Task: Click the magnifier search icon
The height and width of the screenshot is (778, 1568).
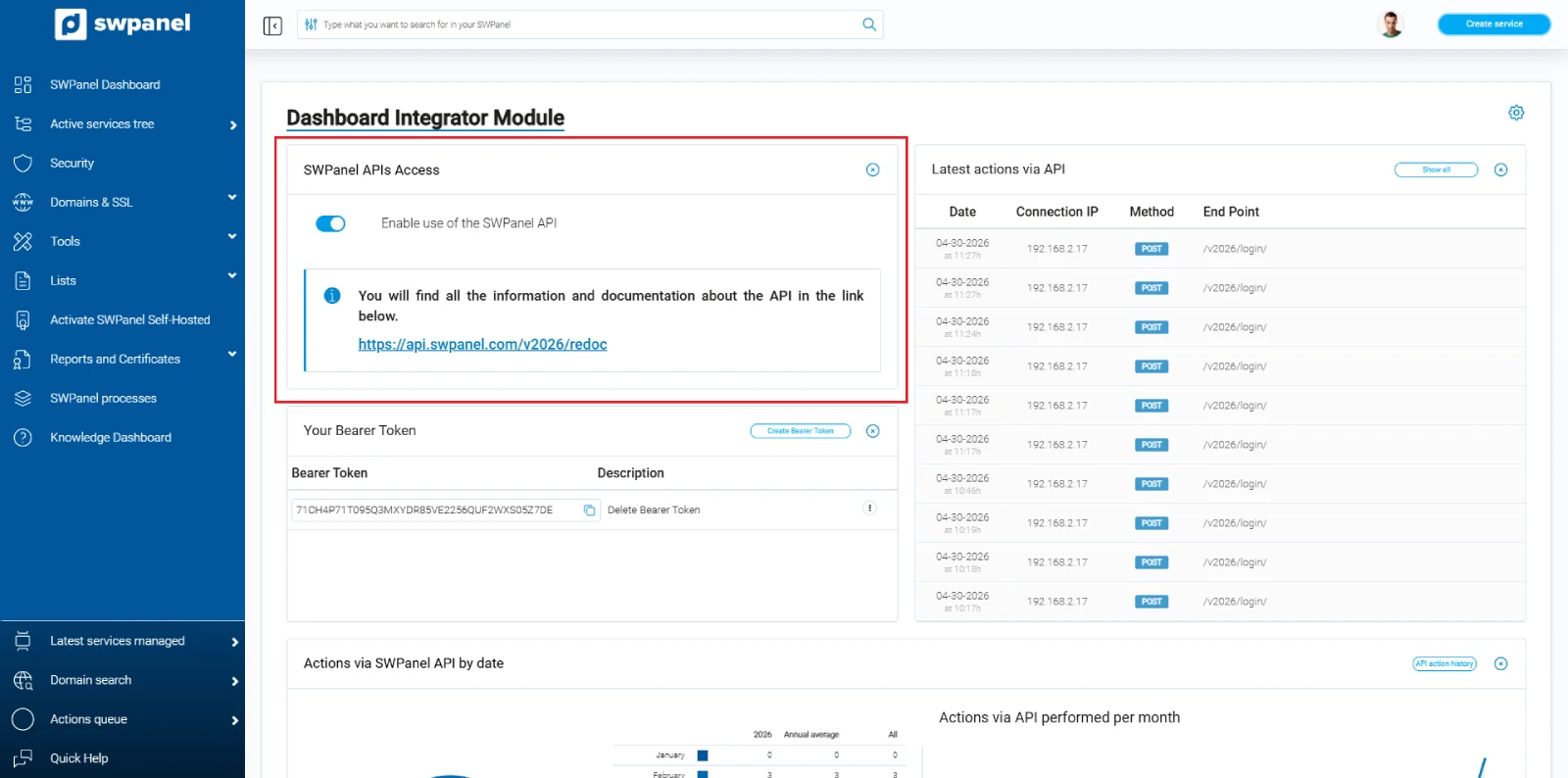Action: coord(869,24)
